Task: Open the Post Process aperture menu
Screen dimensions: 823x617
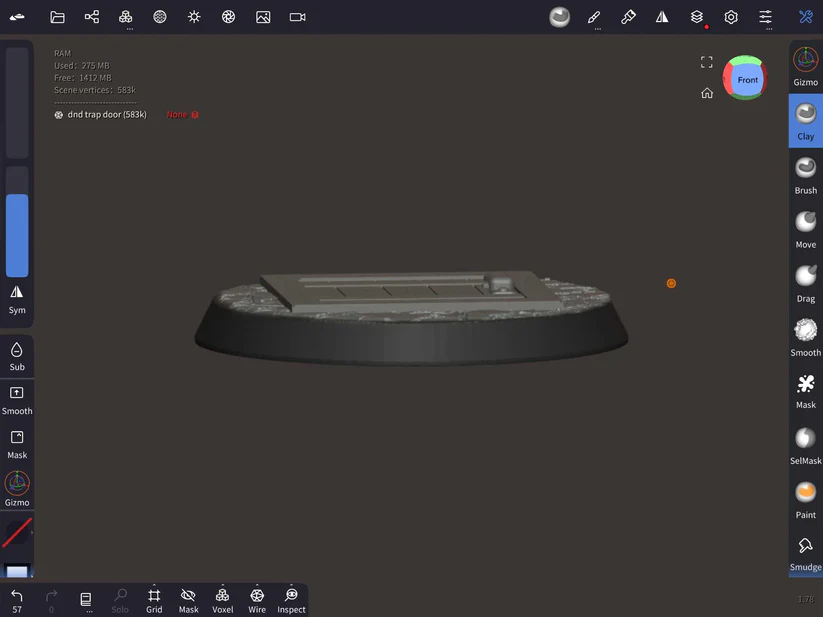Action: (228, 17)
